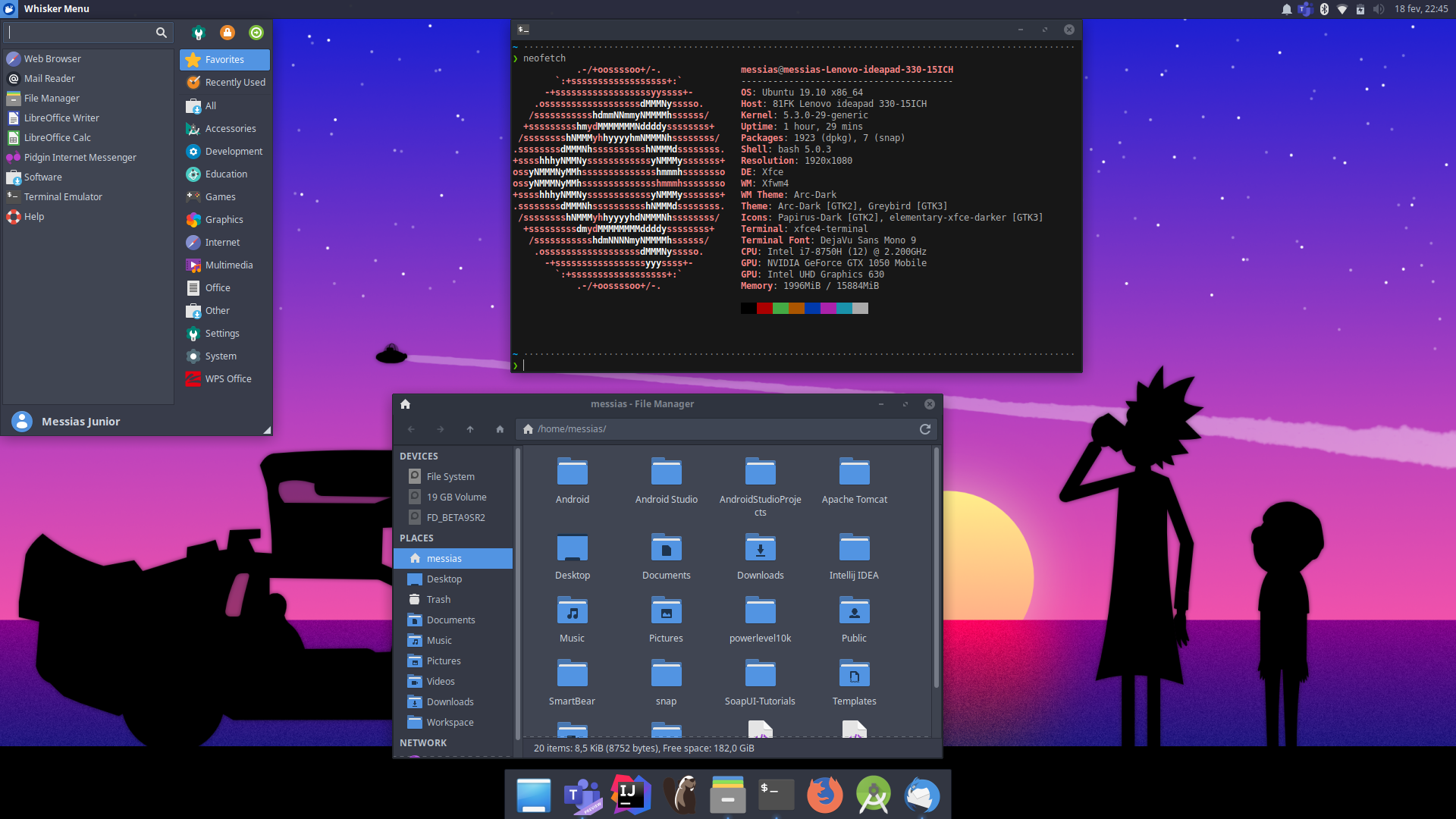This screenshot has width=1456, height=819.
Task: Open Graphics category
Action: [224, 219]
